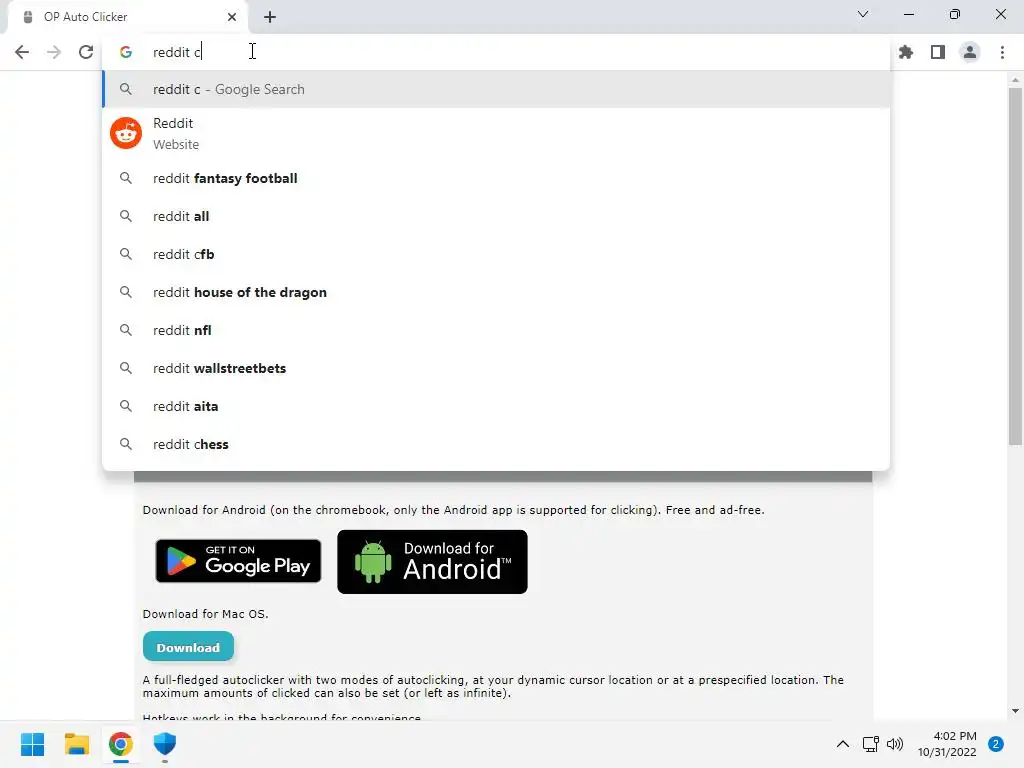Screen dimensions: 1024x768
Task: Open the tab search chevron
Action: tap(863, 14)
